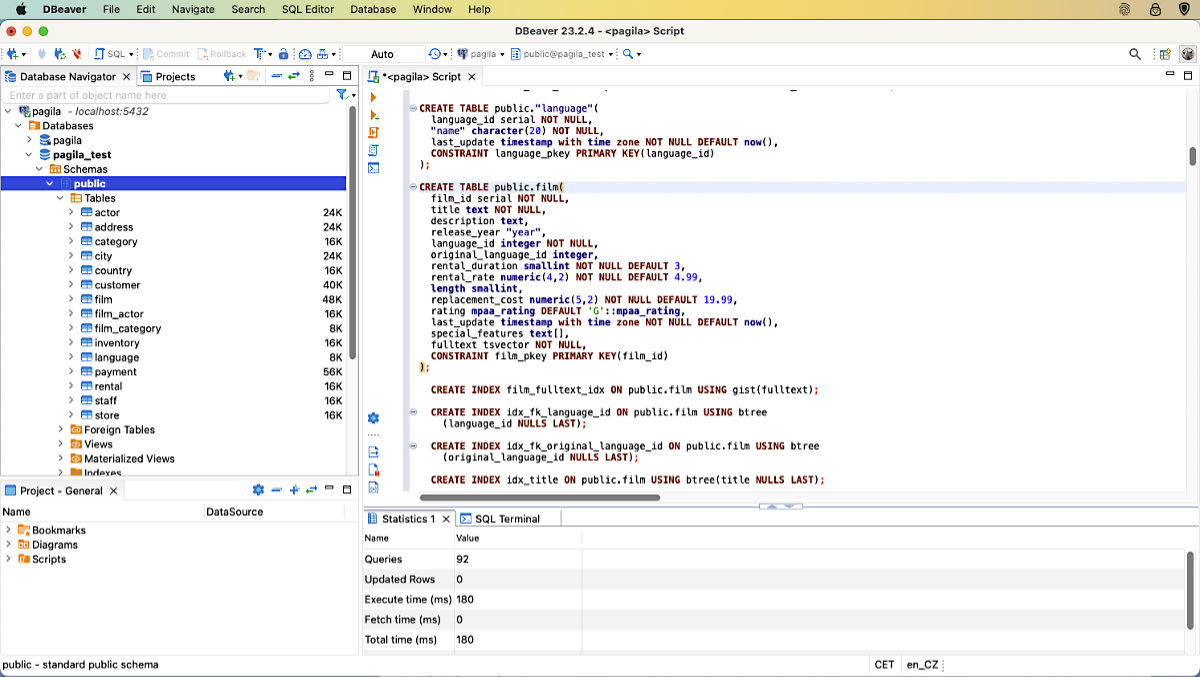Click Collapse All icon in Database Navigator

pyautogui.click(x=276, y=76)
